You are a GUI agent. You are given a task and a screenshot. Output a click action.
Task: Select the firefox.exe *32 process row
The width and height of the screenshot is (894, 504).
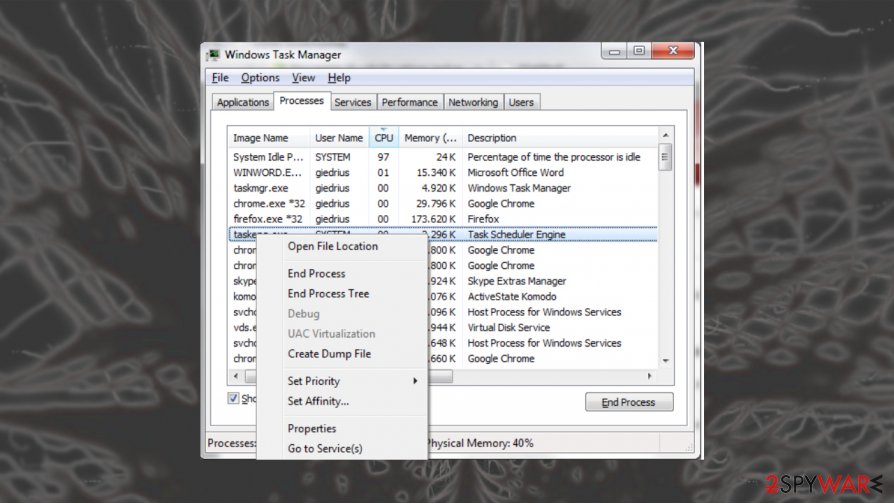(x=443, y=219)
